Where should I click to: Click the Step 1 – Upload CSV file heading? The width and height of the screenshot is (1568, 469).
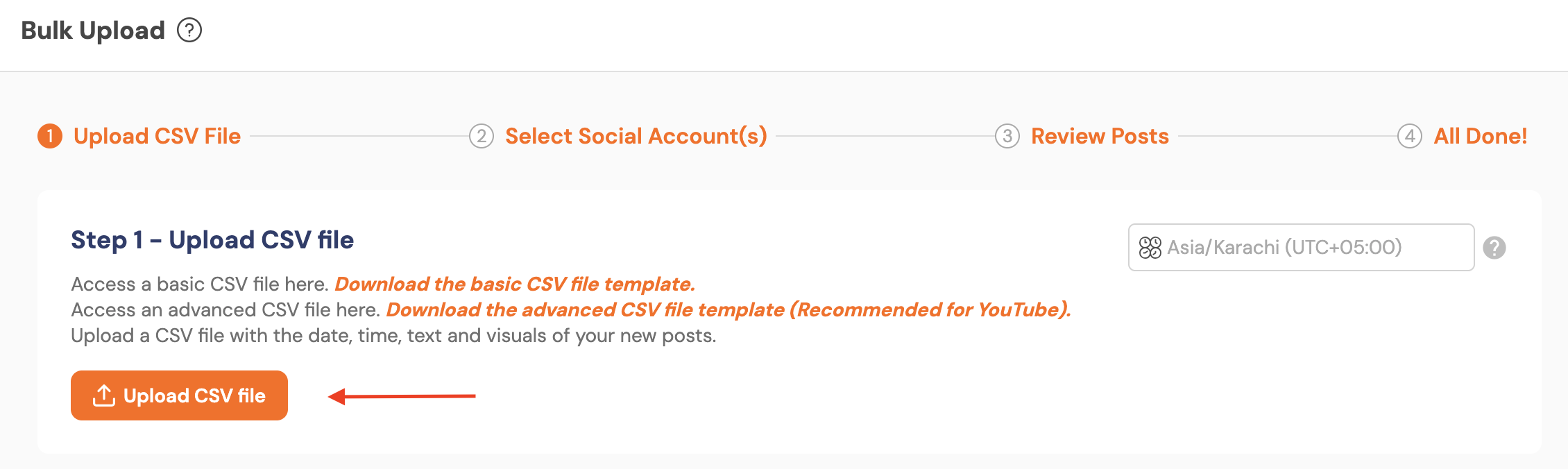[x=212, y=240]
